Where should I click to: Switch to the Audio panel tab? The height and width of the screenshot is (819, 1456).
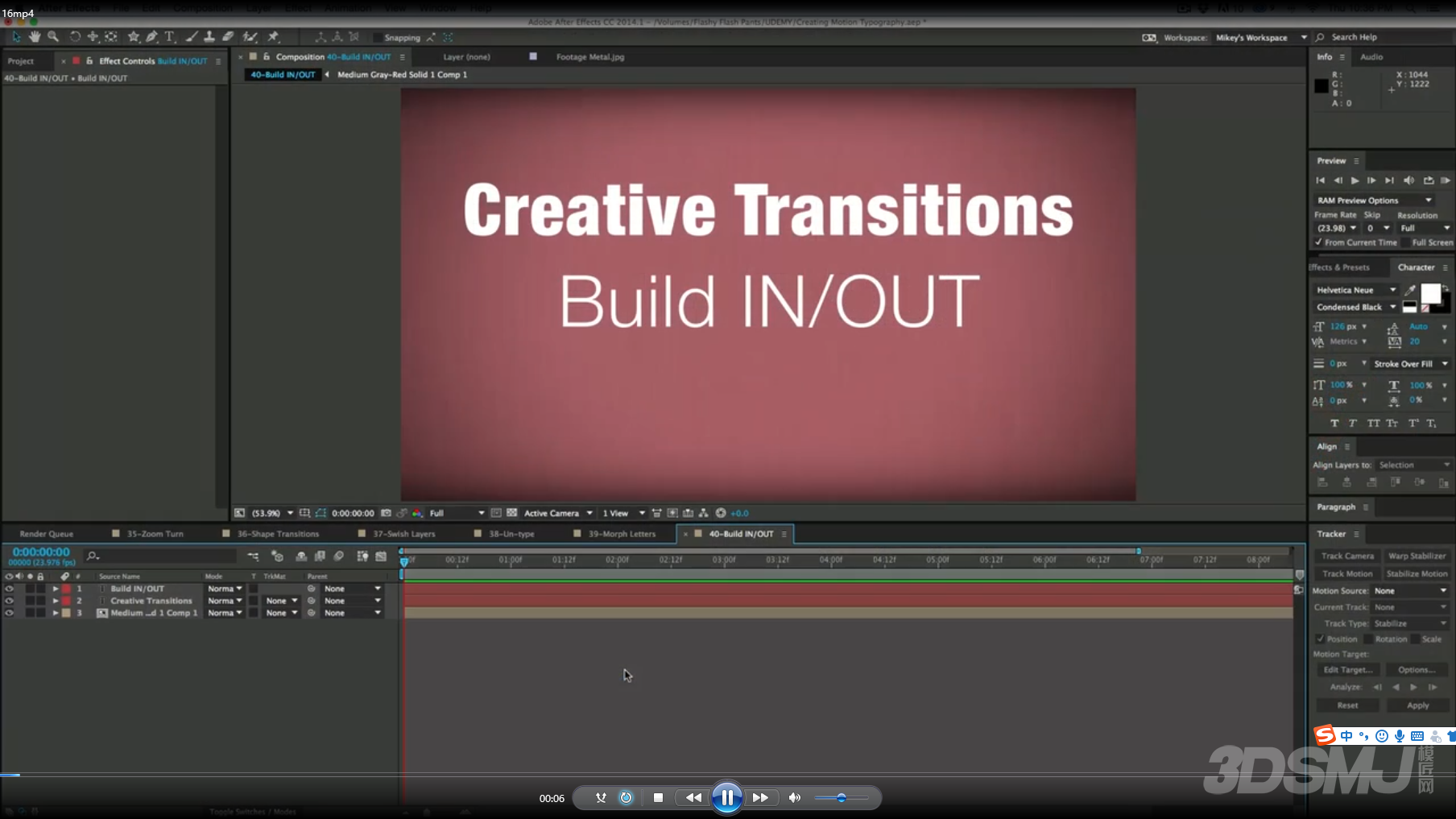[1371, 57]
